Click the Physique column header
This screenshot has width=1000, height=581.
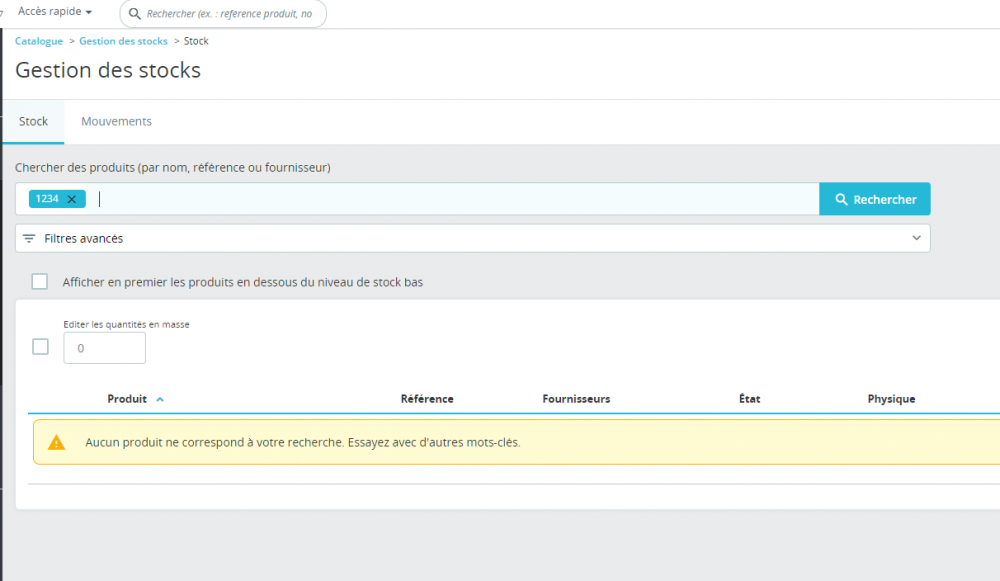pyautogui.click(x=892, y=399)
